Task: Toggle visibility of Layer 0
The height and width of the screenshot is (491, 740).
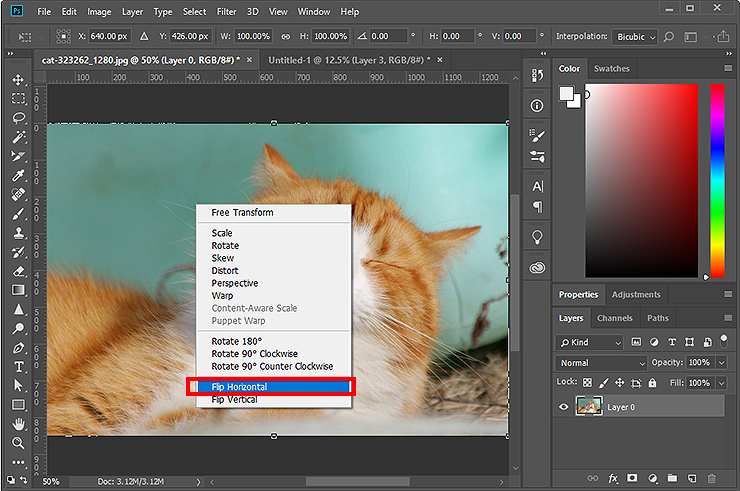Action: coord(563,406)
